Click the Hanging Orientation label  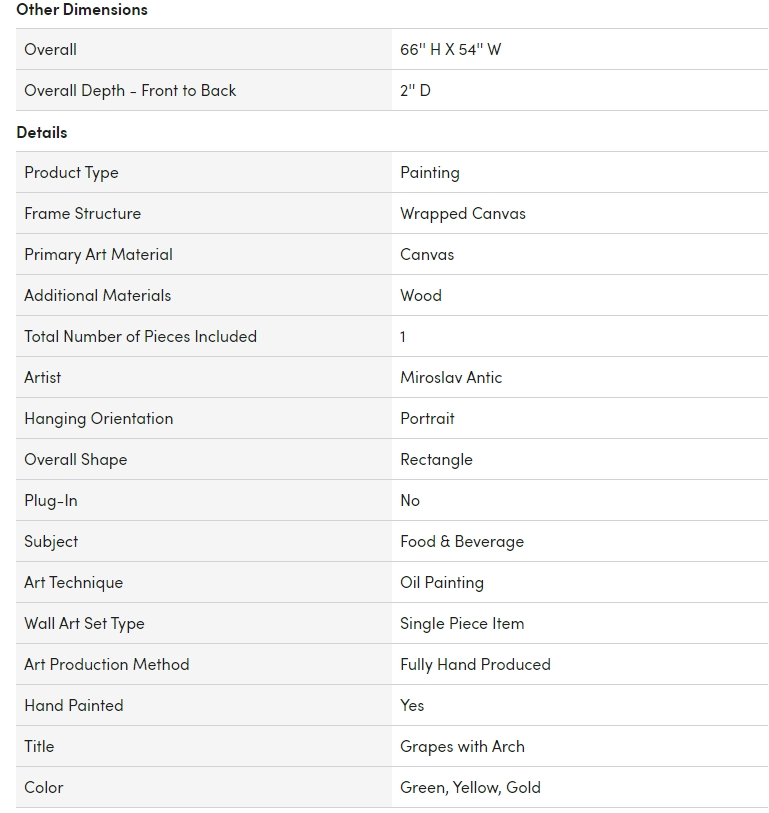pos(98,418)
